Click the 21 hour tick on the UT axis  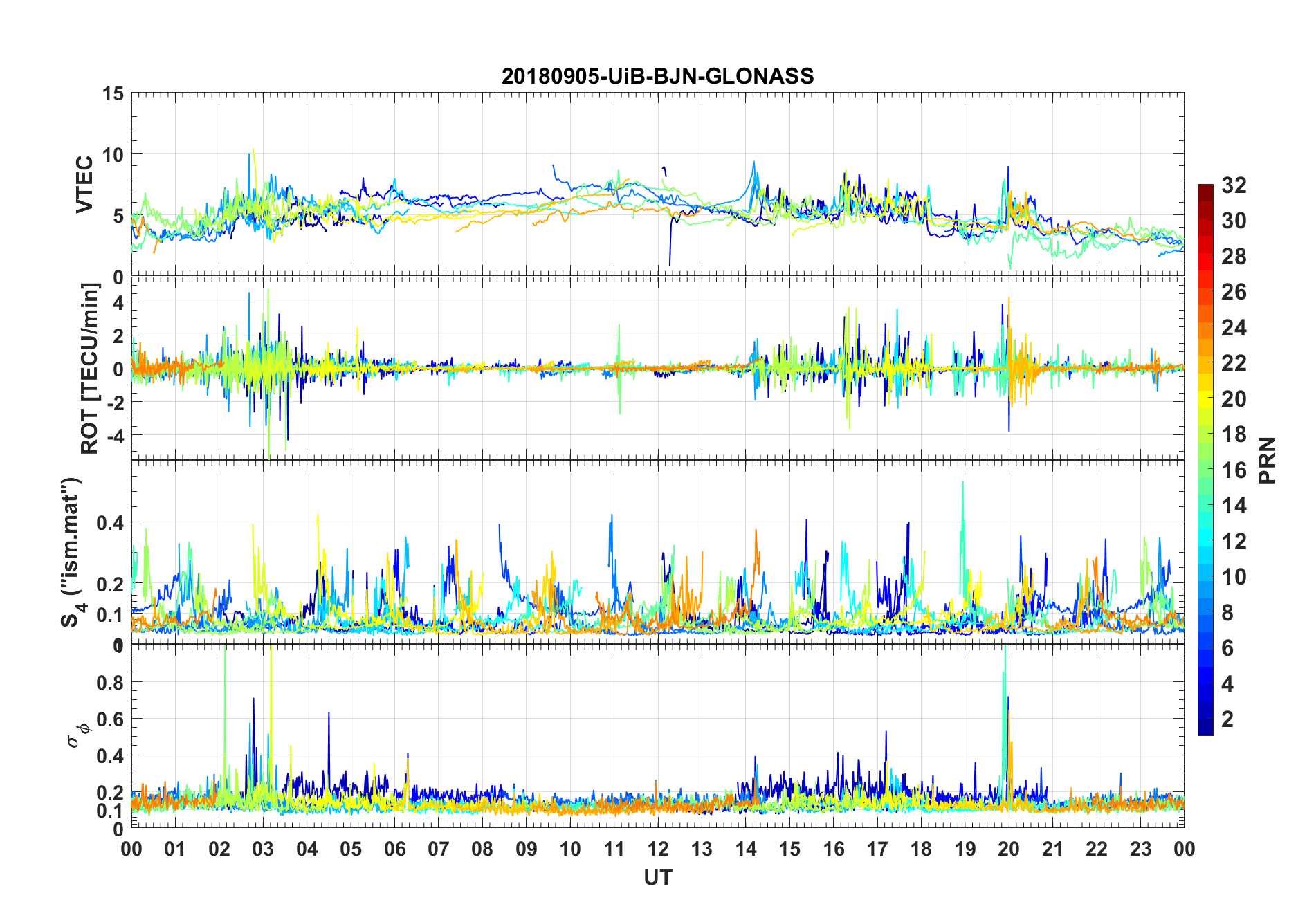tap(1052, 849)
